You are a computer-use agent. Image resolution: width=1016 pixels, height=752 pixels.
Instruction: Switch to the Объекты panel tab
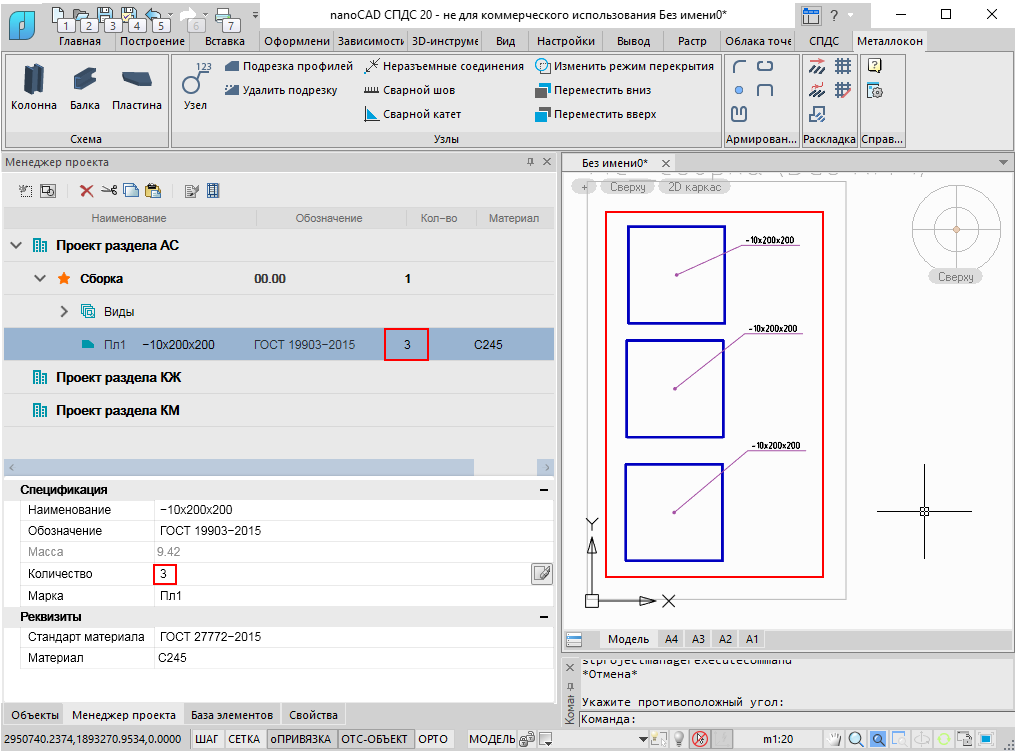click(34, 715)
